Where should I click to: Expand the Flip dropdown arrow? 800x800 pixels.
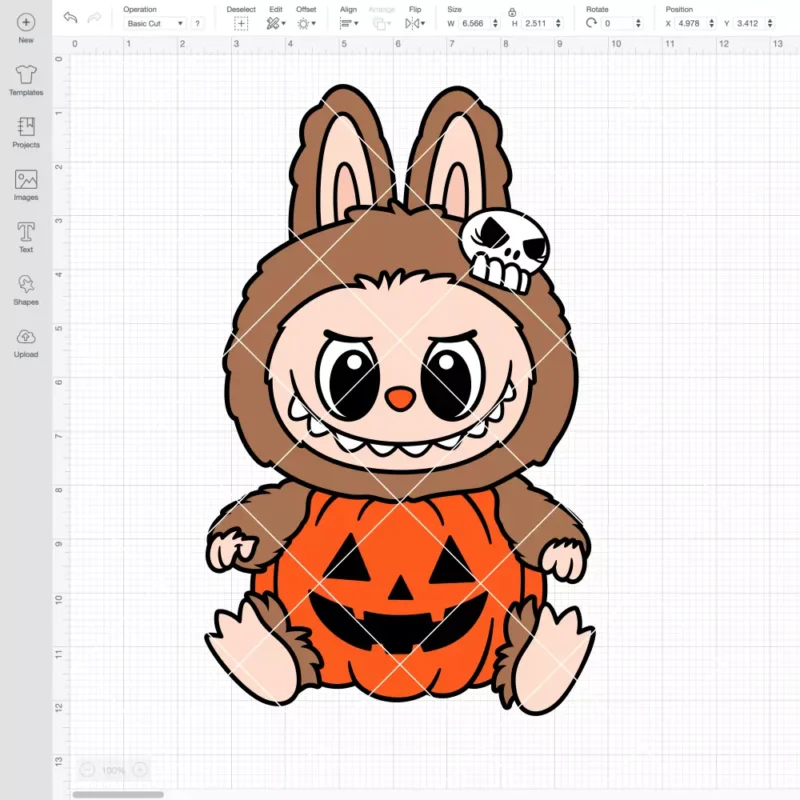423,23
